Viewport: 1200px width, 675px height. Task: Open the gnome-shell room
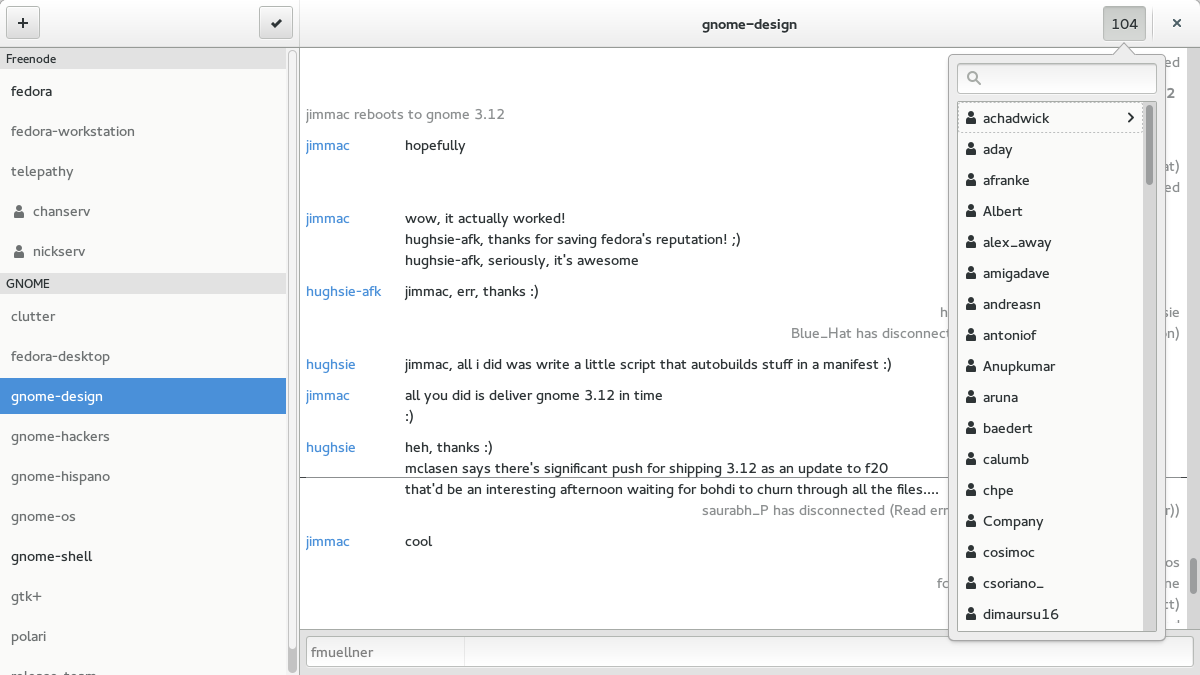(x=143, y=556)
